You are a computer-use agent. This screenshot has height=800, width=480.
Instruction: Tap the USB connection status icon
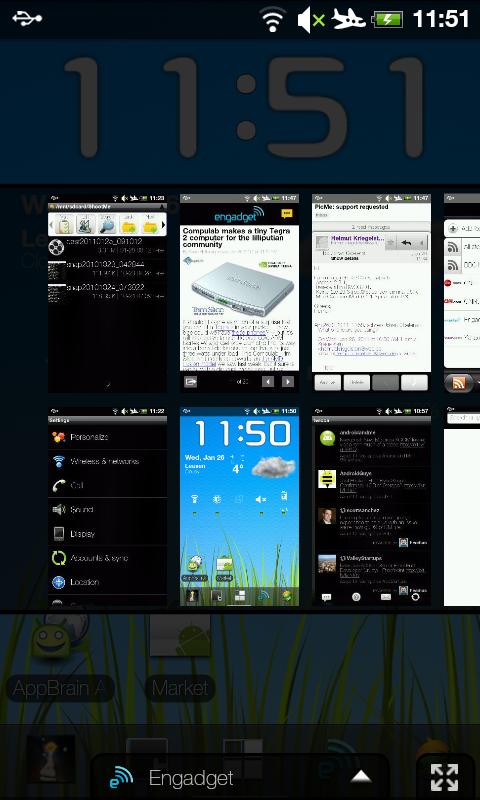(x=27, y=19)
